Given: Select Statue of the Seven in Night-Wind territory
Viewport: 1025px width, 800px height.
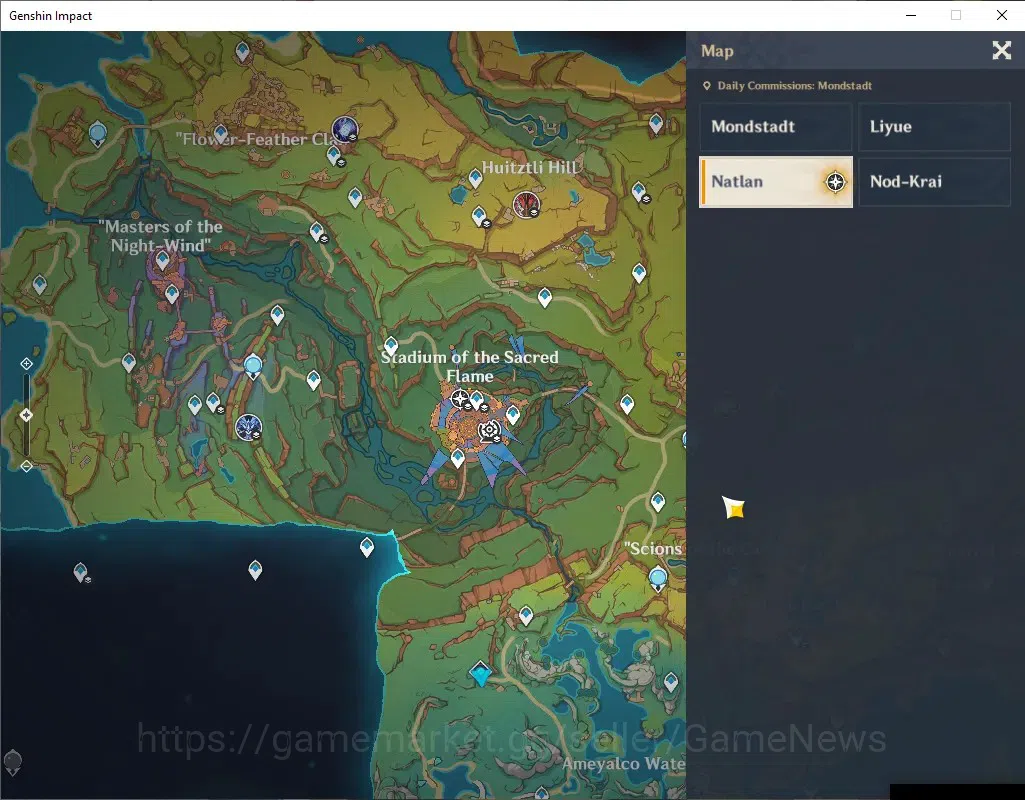Looking at the screenshot, I should (253, 366).
